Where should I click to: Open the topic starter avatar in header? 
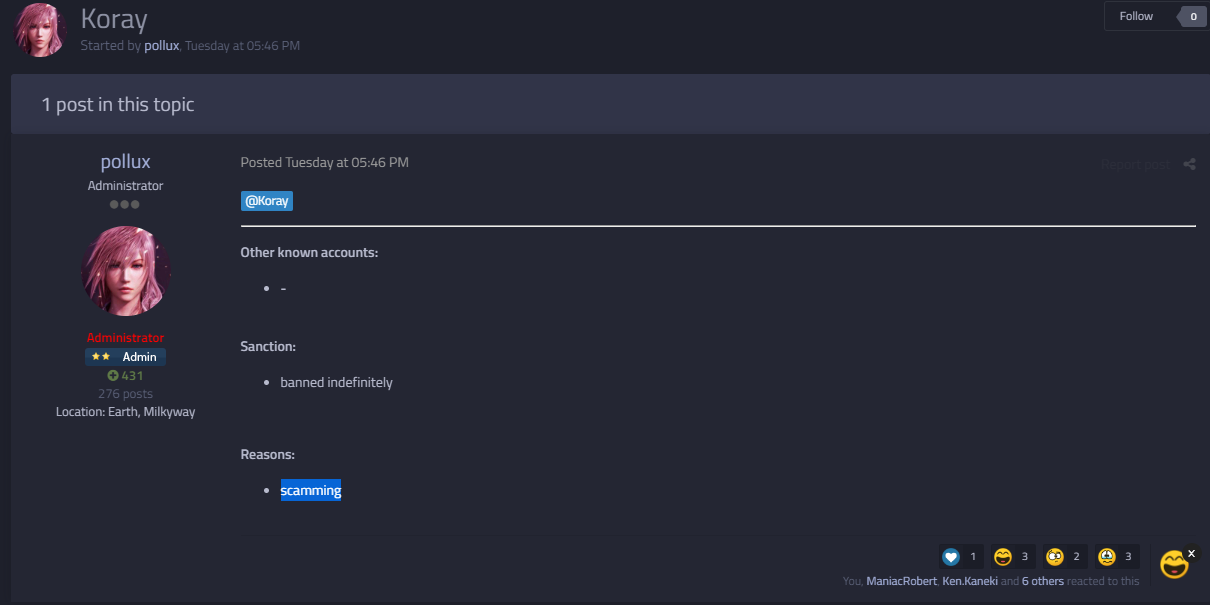[x=42, y=29]
